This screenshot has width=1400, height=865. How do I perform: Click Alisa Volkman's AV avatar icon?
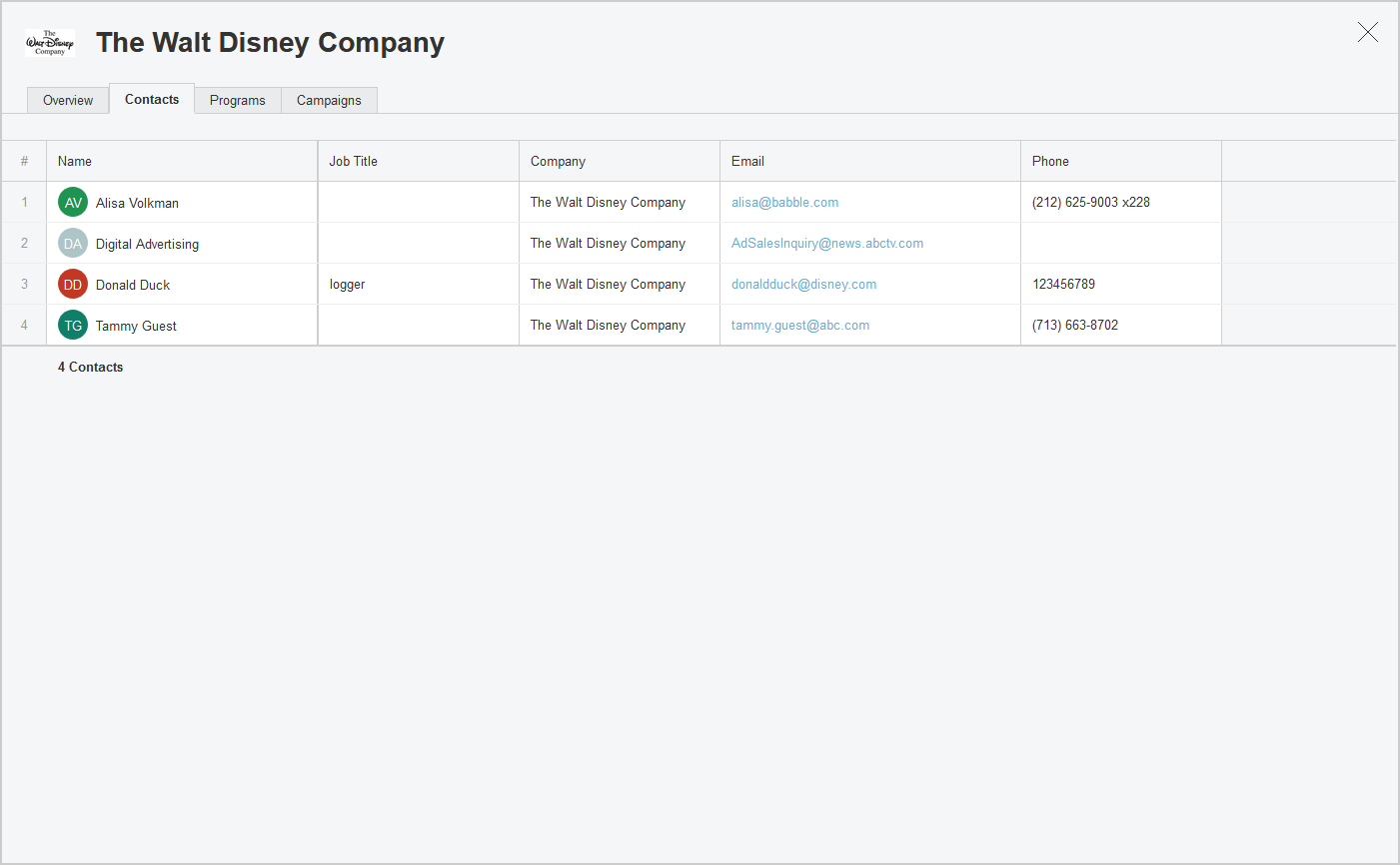pos(73,203)
